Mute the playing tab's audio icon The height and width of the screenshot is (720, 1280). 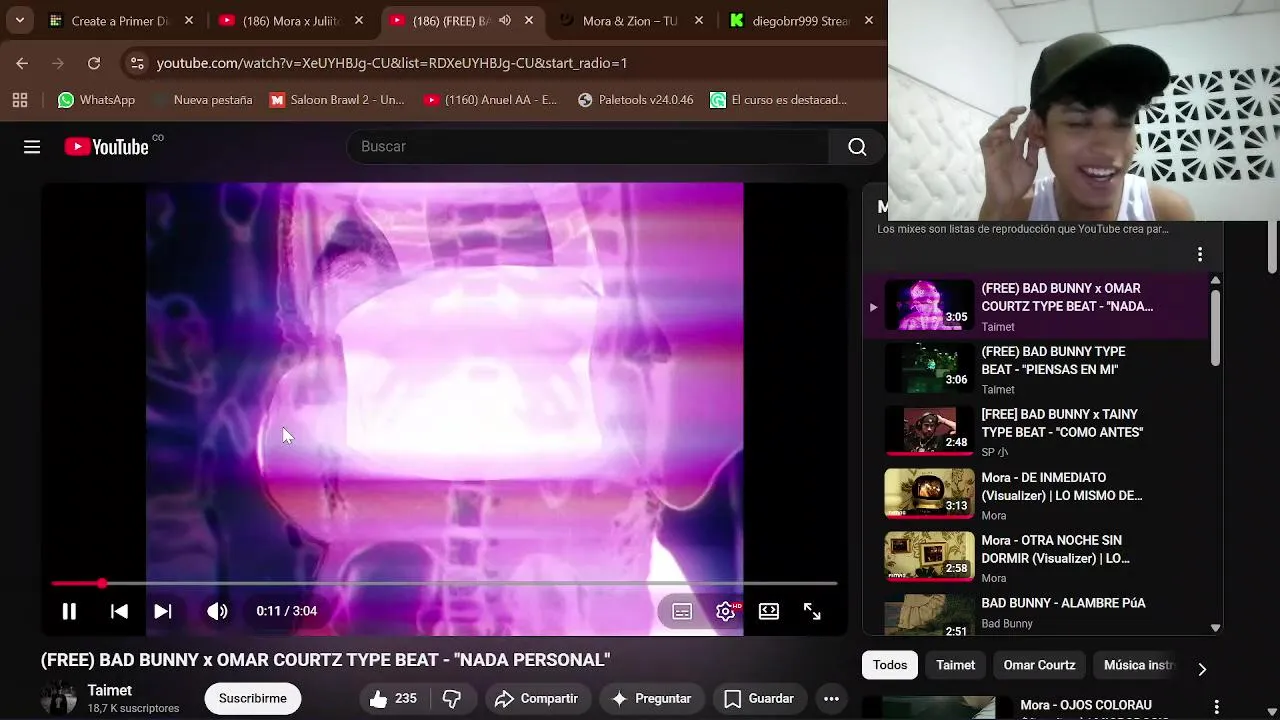coord(505,20)
